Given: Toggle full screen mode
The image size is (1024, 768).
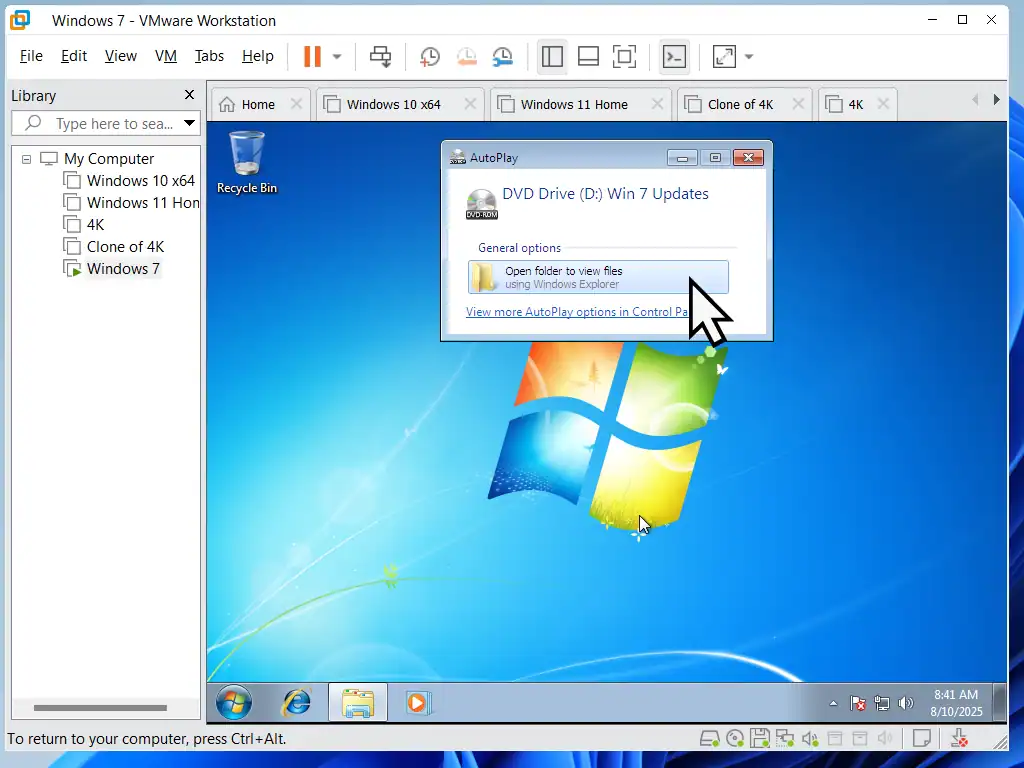Looking at the screenshot, I should click(x=625, y=56).
